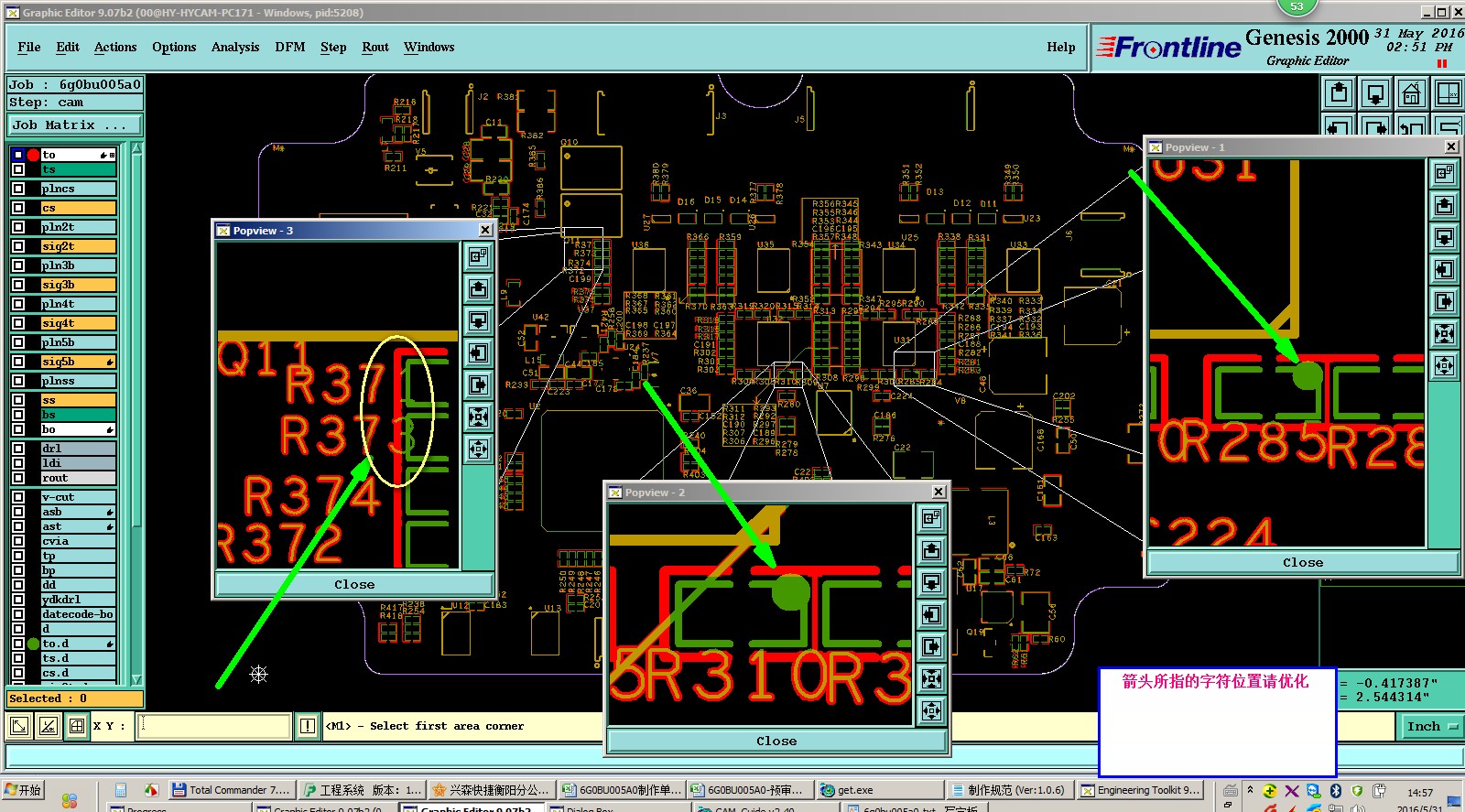Pan up in Popview 1
1465x812 pixels.
[1444, 205]
